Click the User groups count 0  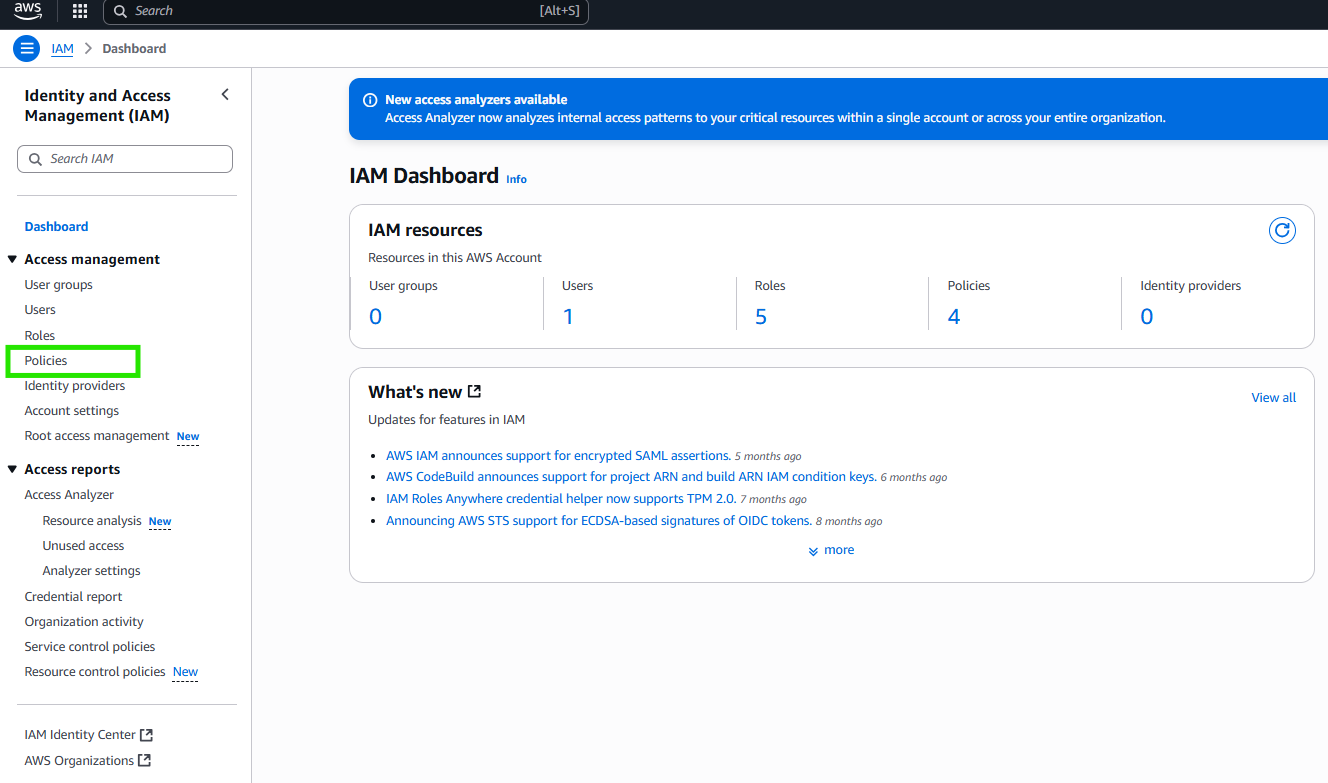coord(375,317)
